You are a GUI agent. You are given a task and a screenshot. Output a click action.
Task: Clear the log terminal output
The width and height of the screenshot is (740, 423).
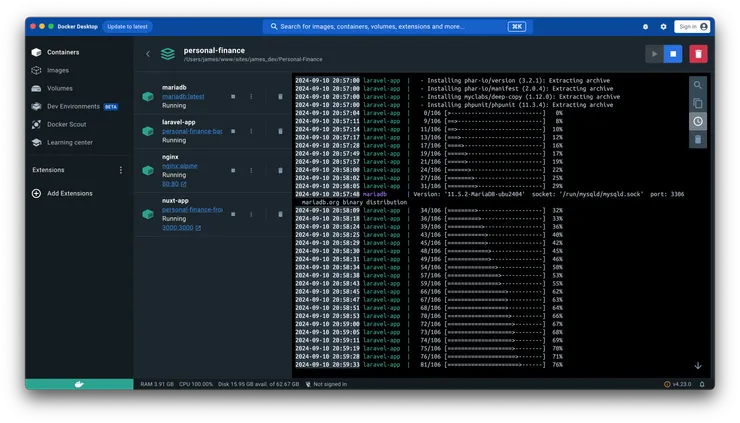(x=698, y=139)
